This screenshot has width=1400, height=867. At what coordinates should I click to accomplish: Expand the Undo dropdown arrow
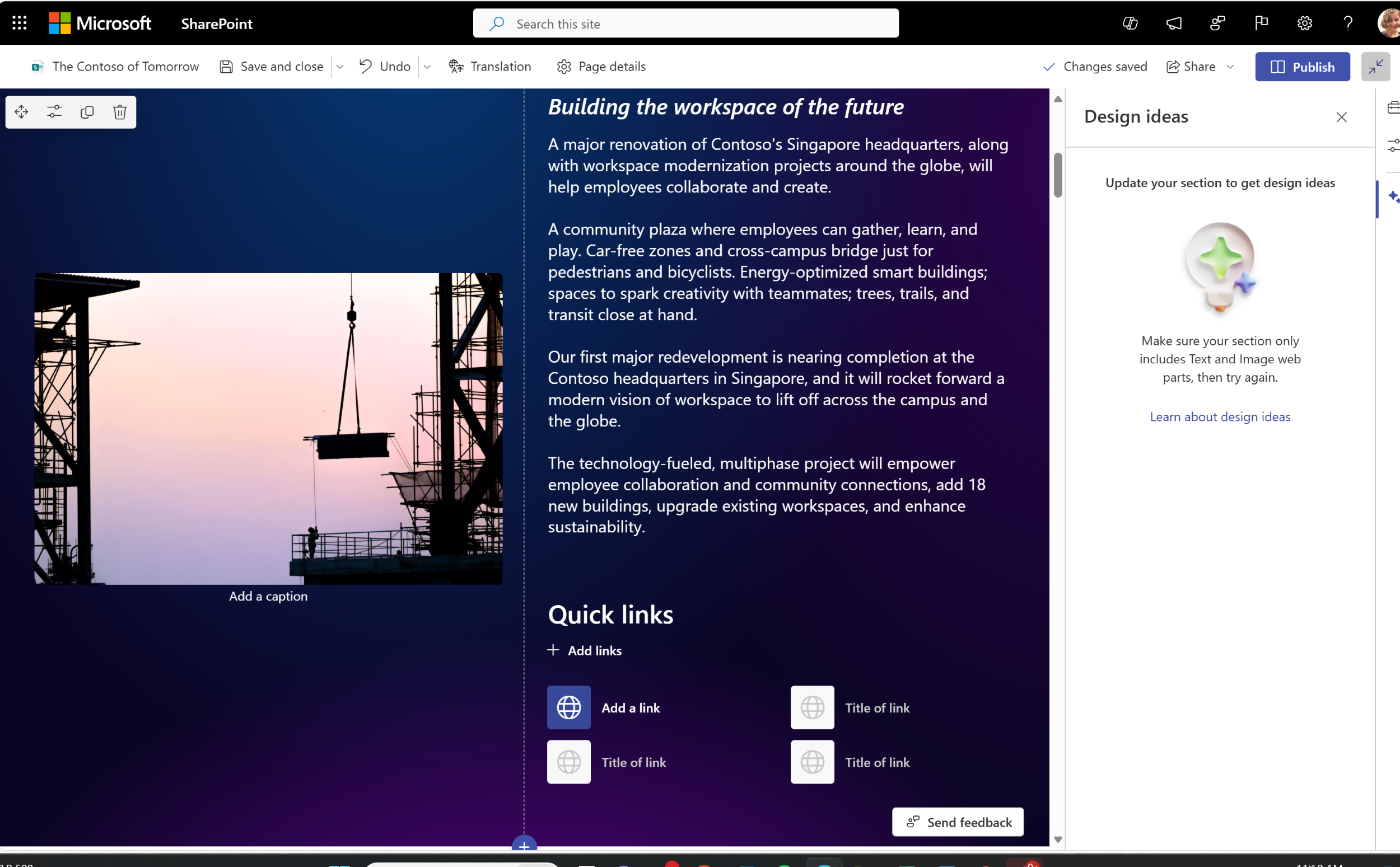[x=427, y=67]
